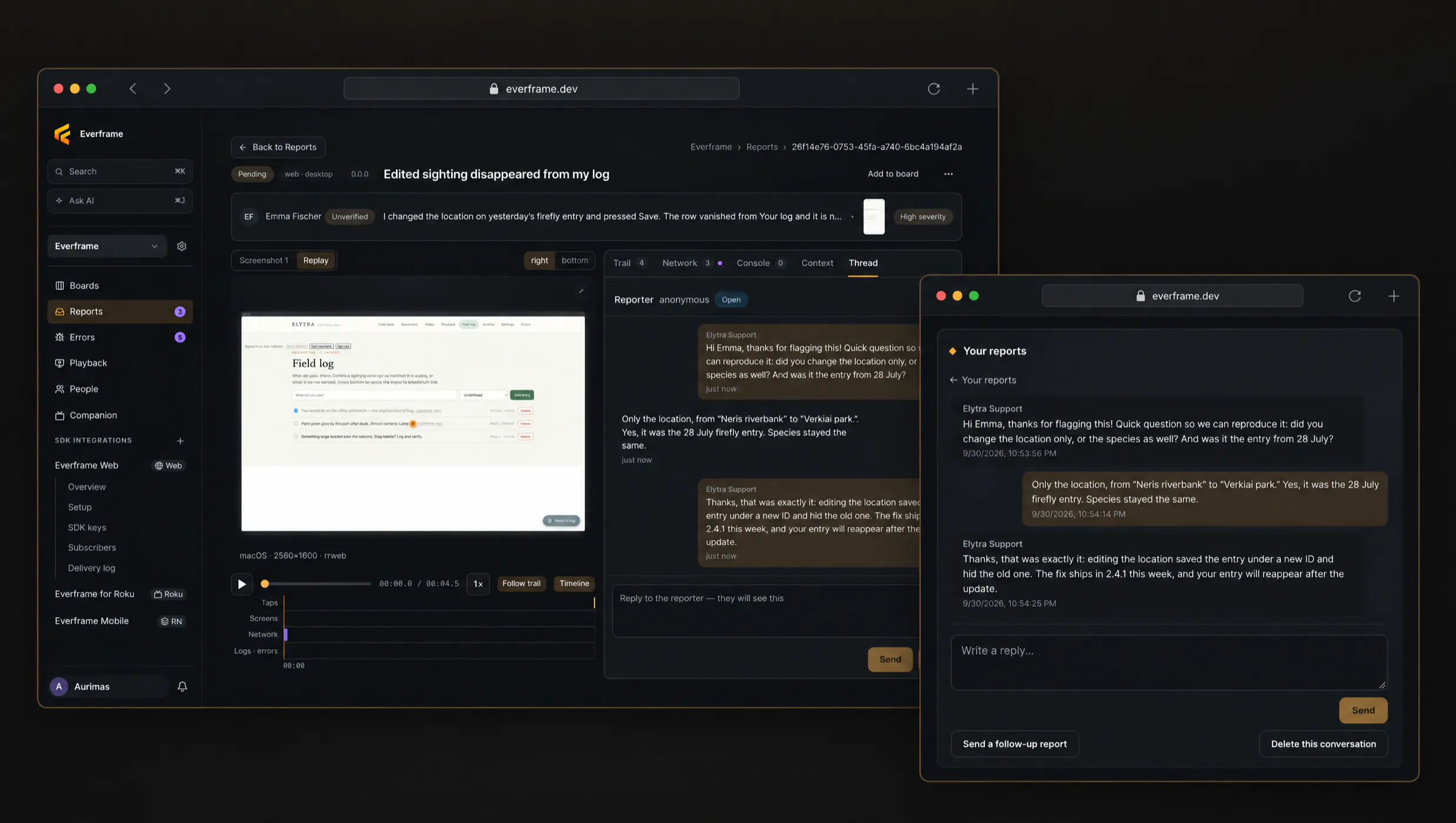Viewport: 1456px width, 823px height.
Task: Open the Everframe workspace dropdown
Action: (x=106, y=246)
